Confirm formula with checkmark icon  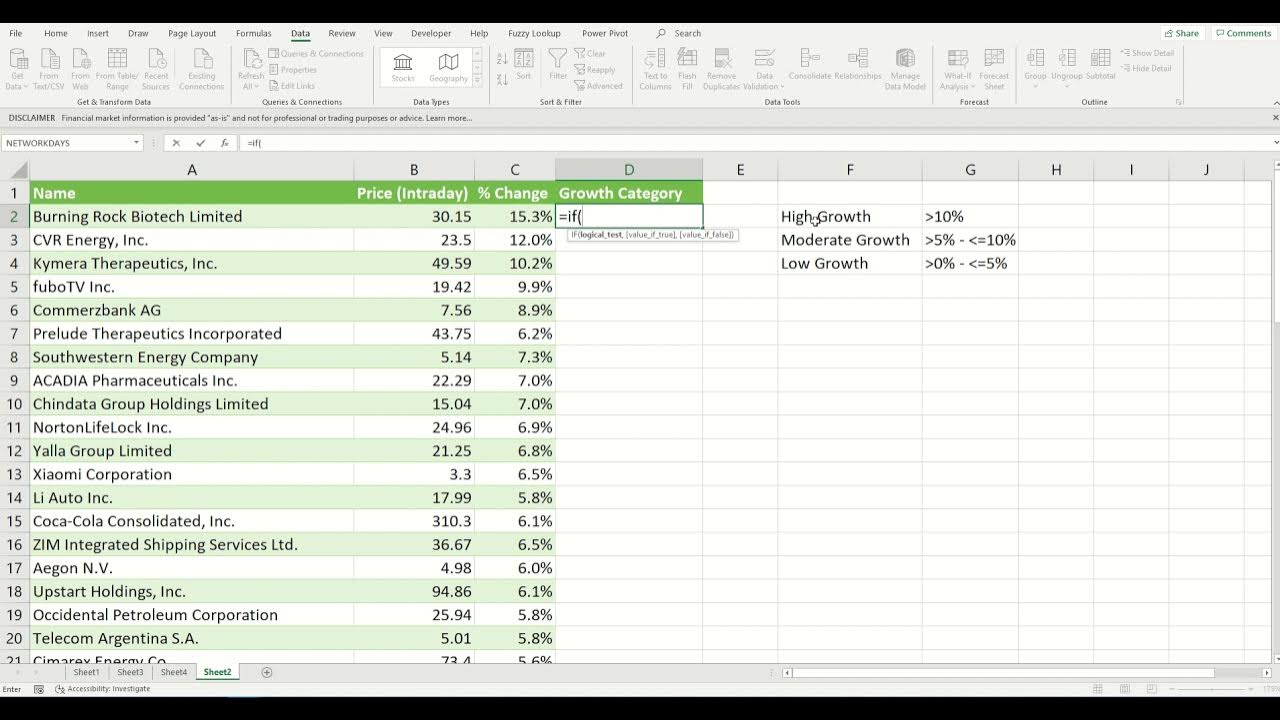pos(200,143)
